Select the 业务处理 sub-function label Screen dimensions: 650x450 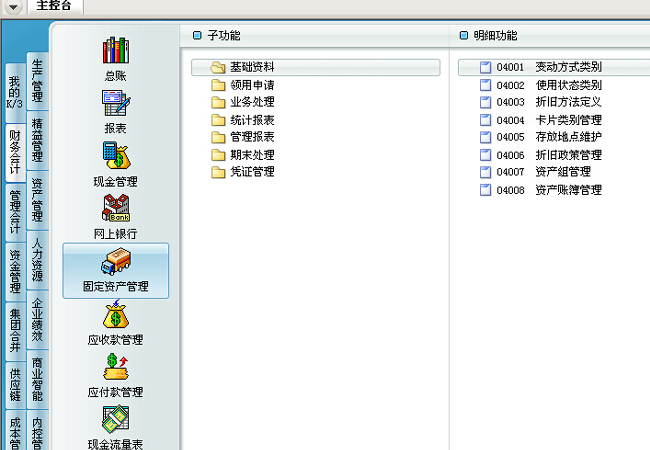[x=252, y=102]
